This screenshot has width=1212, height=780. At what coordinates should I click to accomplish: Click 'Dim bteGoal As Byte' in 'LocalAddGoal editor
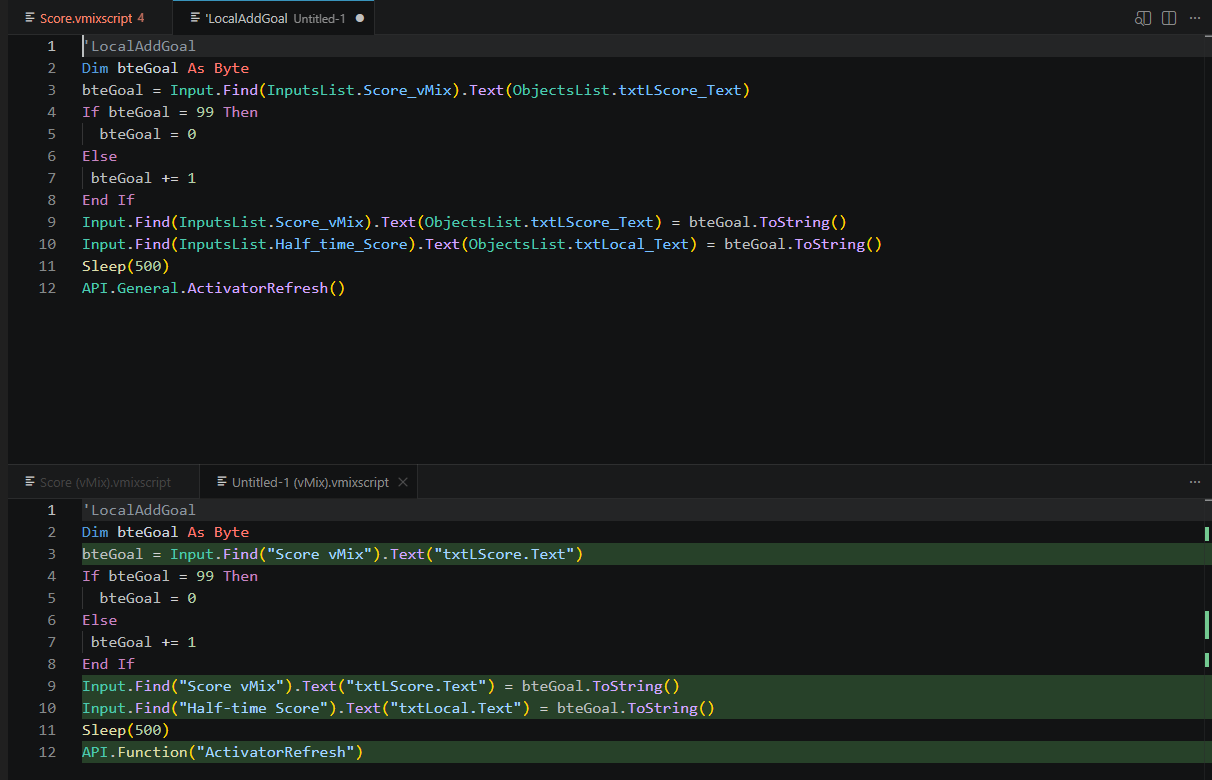165,68
